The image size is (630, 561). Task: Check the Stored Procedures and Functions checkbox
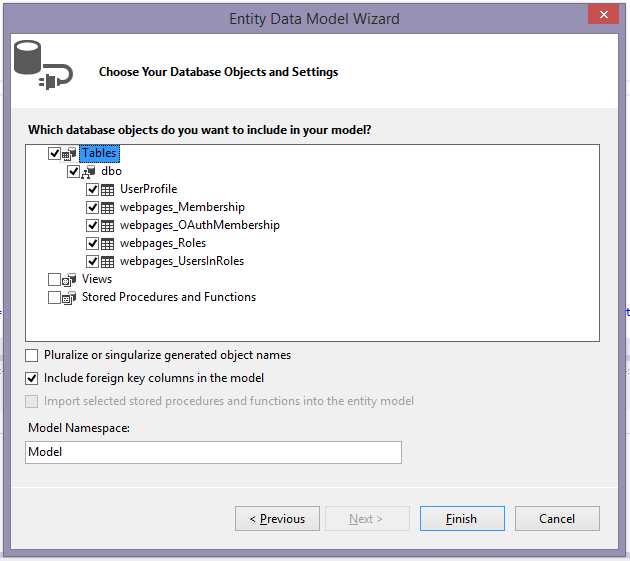[54, 297]
